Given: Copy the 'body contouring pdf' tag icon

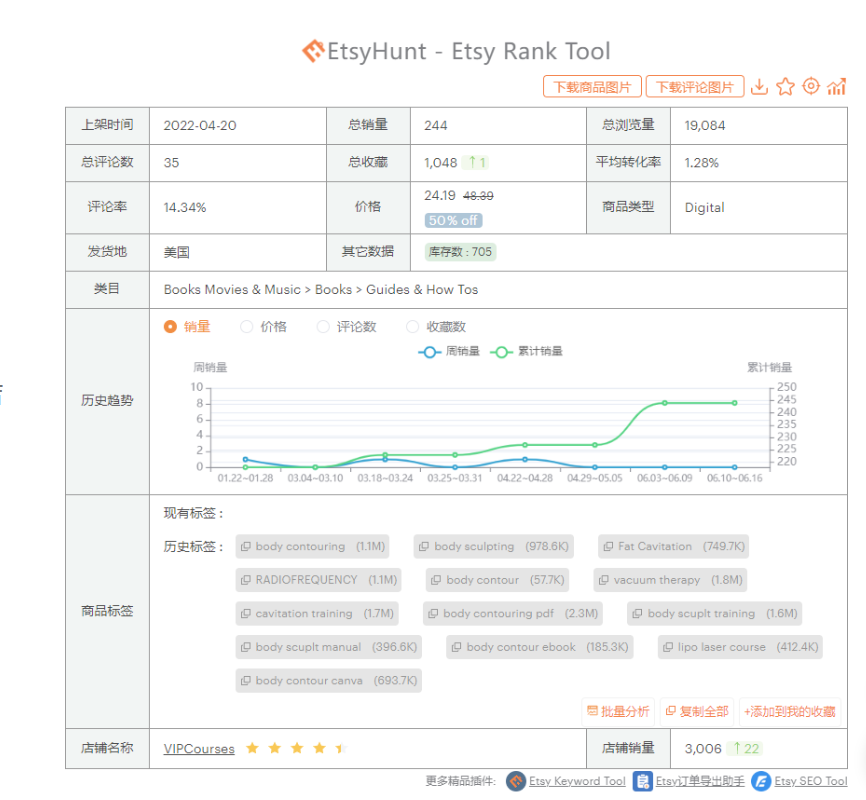Looking at the screenshot, I should (433, 613).
